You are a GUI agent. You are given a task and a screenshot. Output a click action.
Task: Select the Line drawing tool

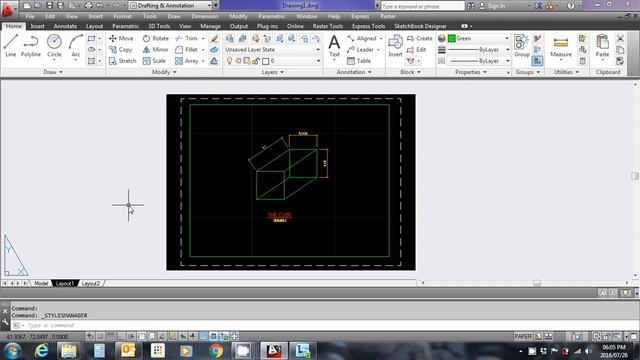coord(11,45)
